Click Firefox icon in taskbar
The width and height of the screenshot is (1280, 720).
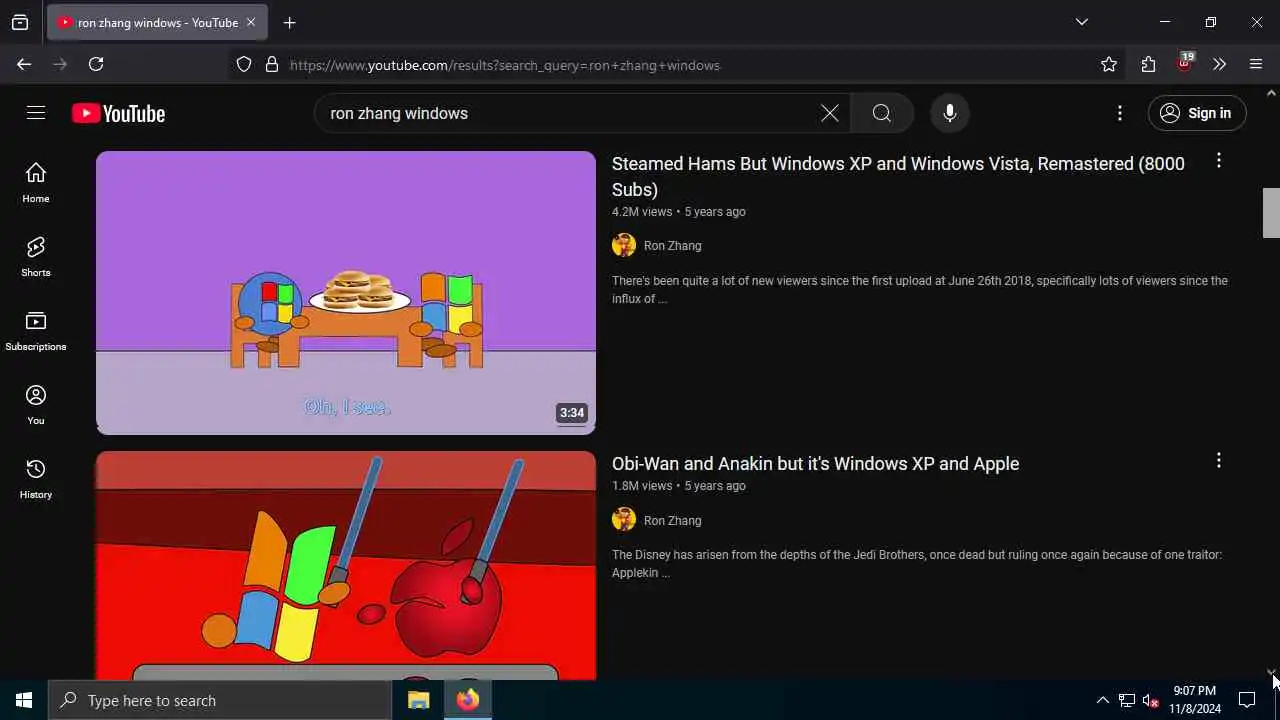[468, 700]
